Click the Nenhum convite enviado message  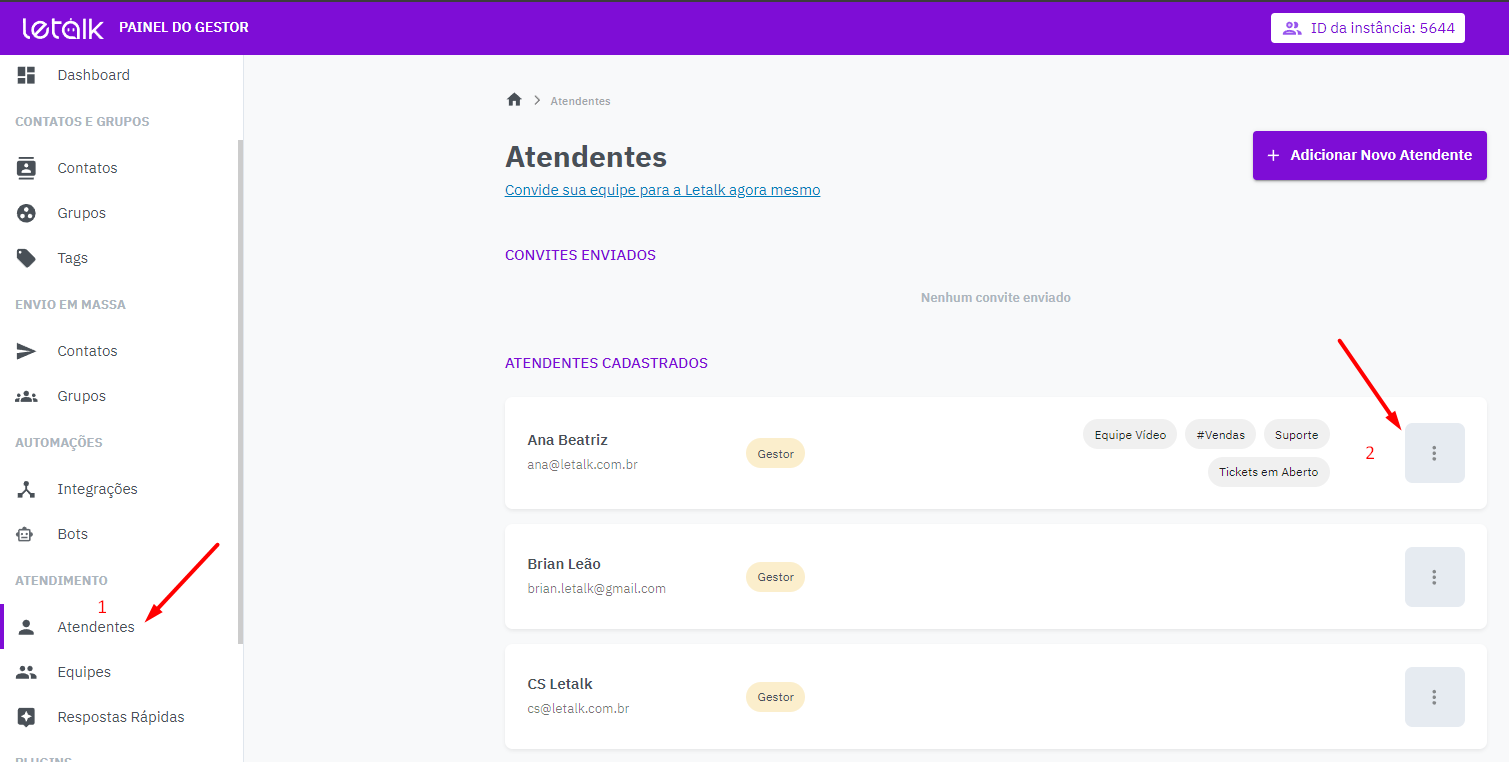pos(996,298)
